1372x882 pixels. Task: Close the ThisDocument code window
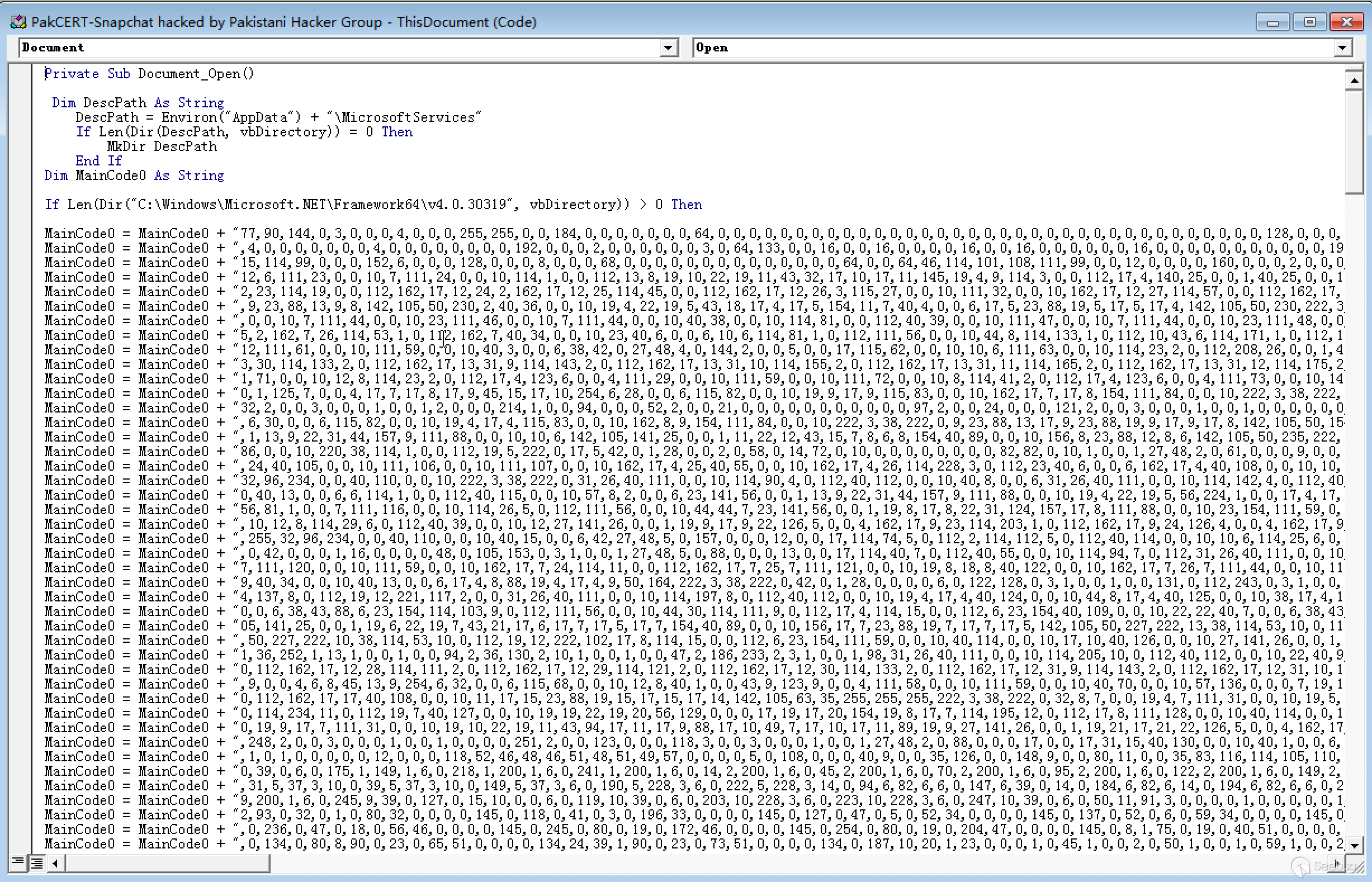click(1346, 22)
